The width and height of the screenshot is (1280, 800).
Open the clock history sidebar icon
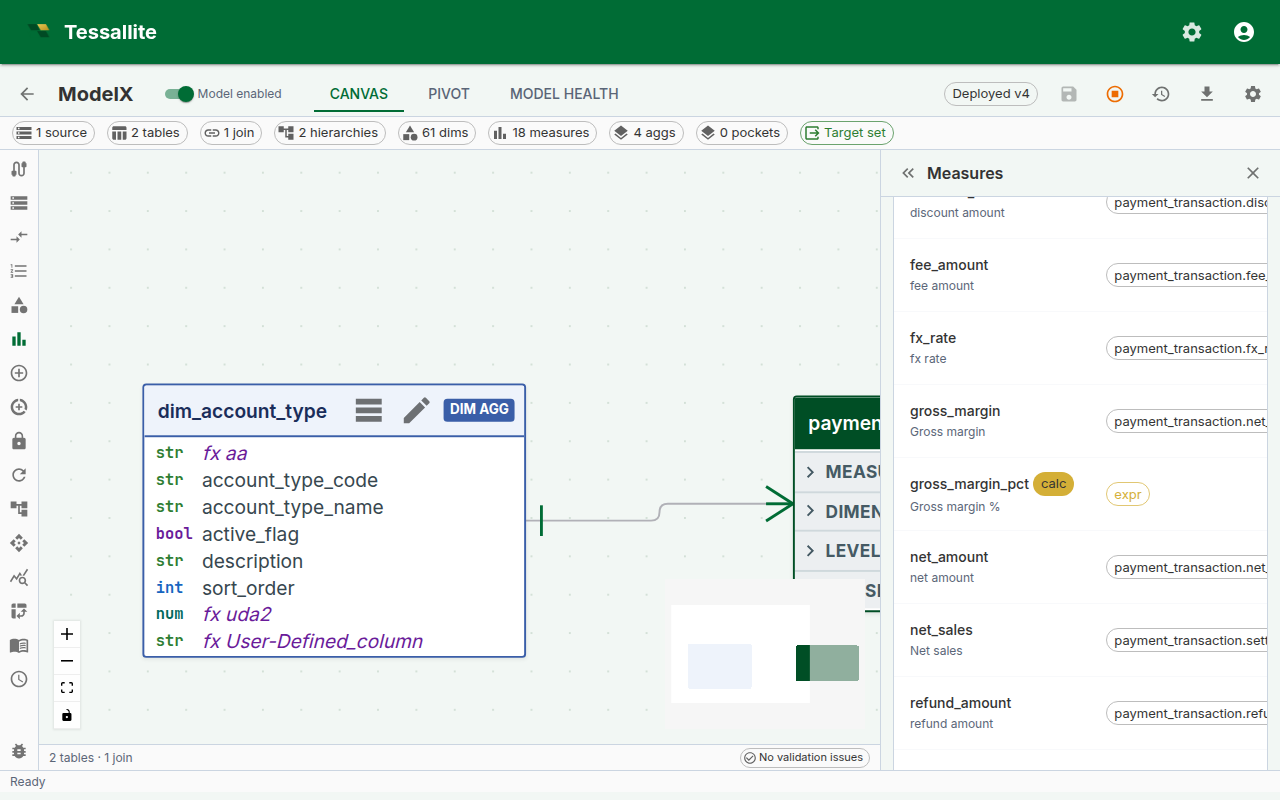pos(18,679)
